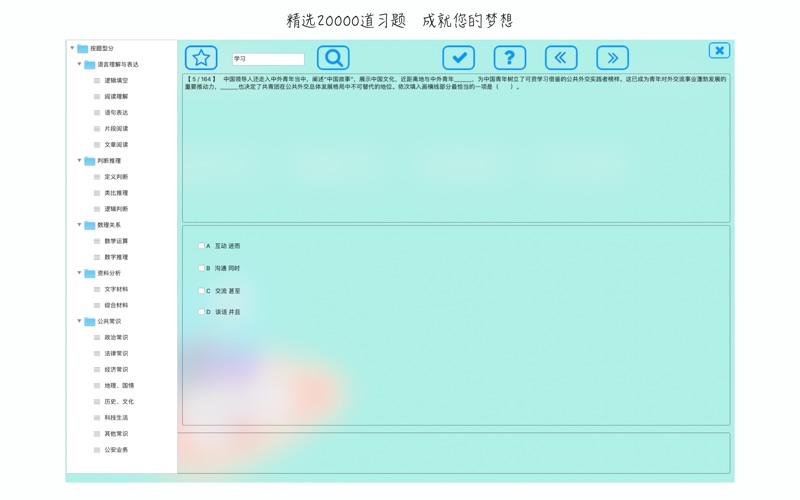Check option C 交流 甚至

tap(201, 291)
